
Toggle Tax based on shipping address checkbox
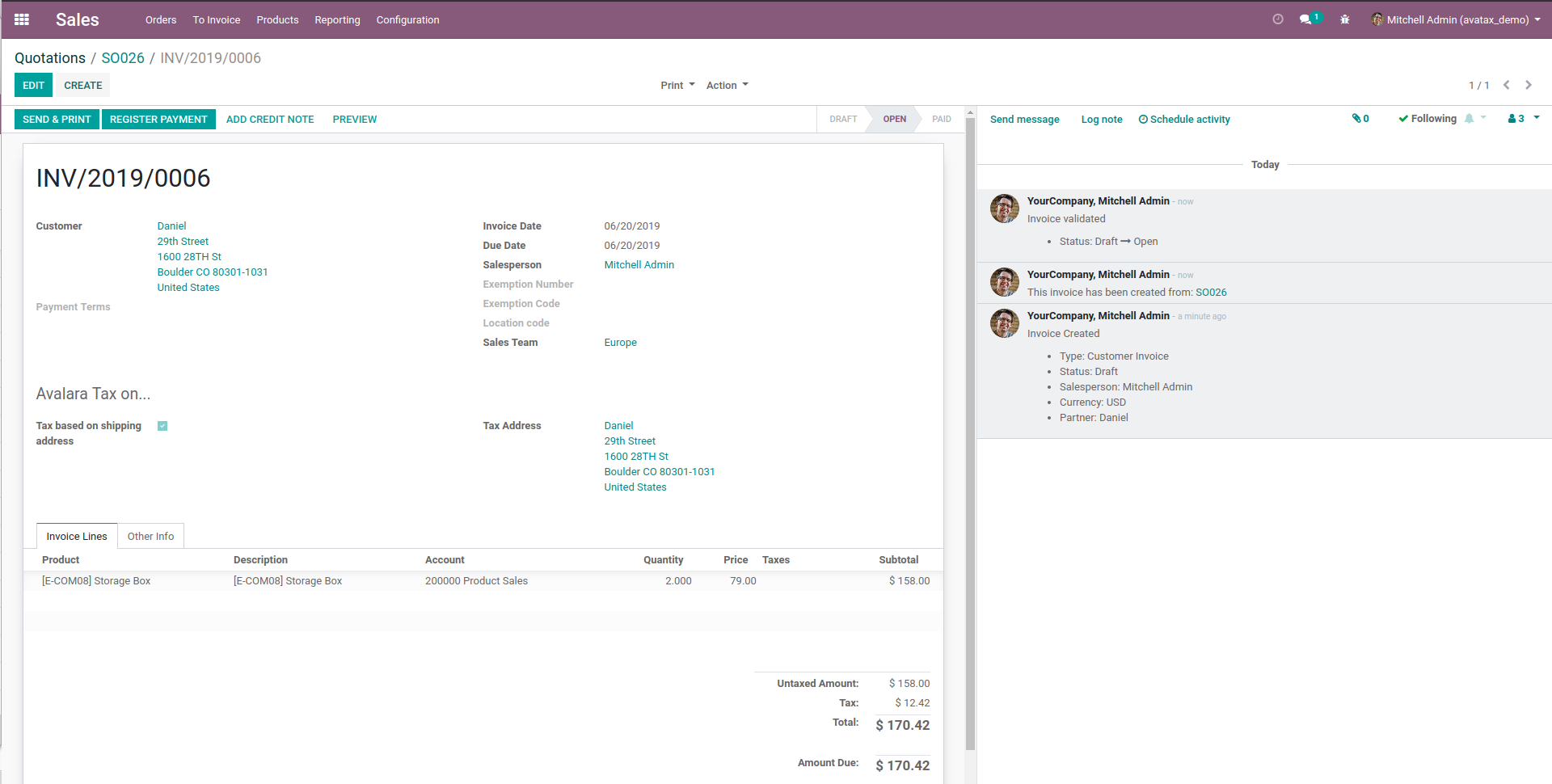[x=162, y=426]
